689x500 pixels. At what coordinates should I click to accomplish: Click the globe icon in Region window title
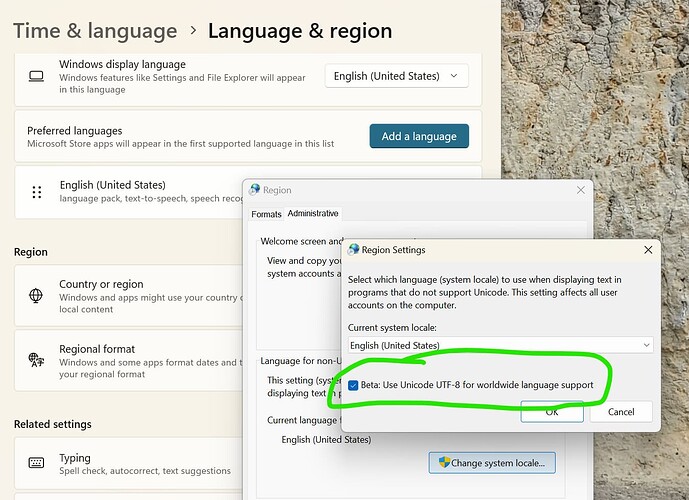pyautogui.click(x=254, y=190)
